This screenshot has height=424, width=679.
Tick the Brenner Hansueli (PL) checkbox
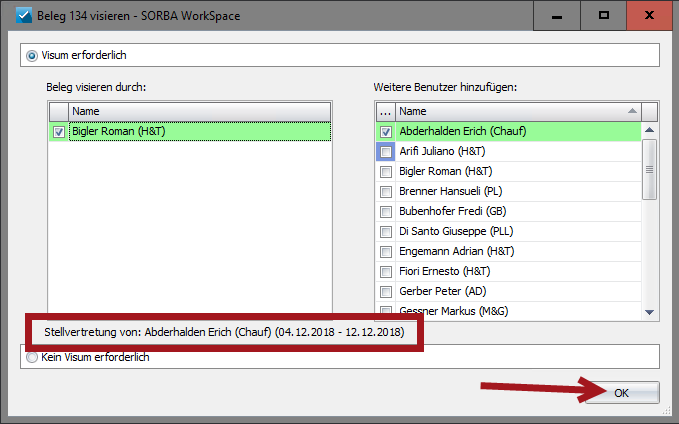pos(385,192)
